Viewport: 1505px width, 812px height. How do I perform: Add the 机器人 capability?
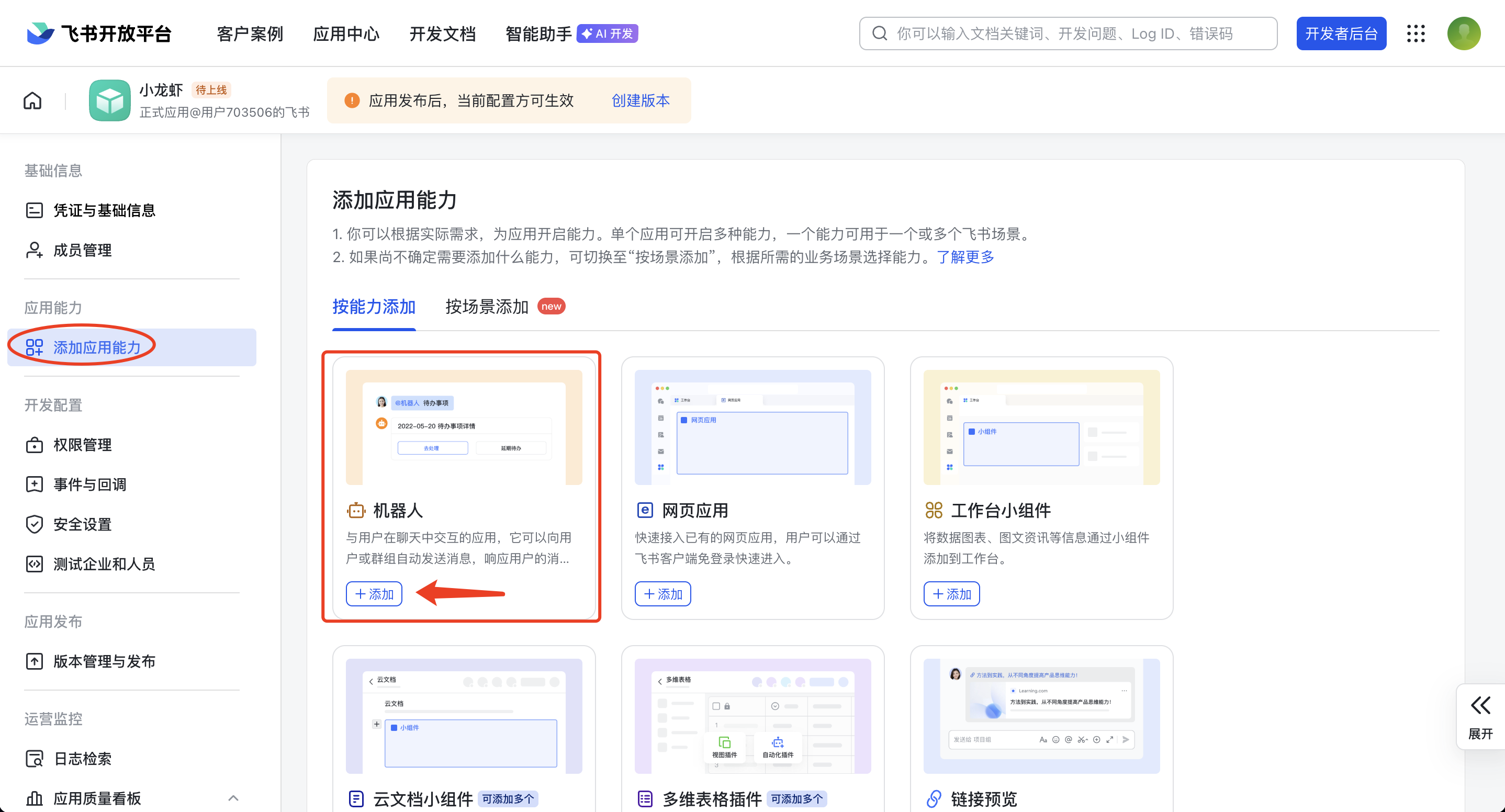click(374, 594)
